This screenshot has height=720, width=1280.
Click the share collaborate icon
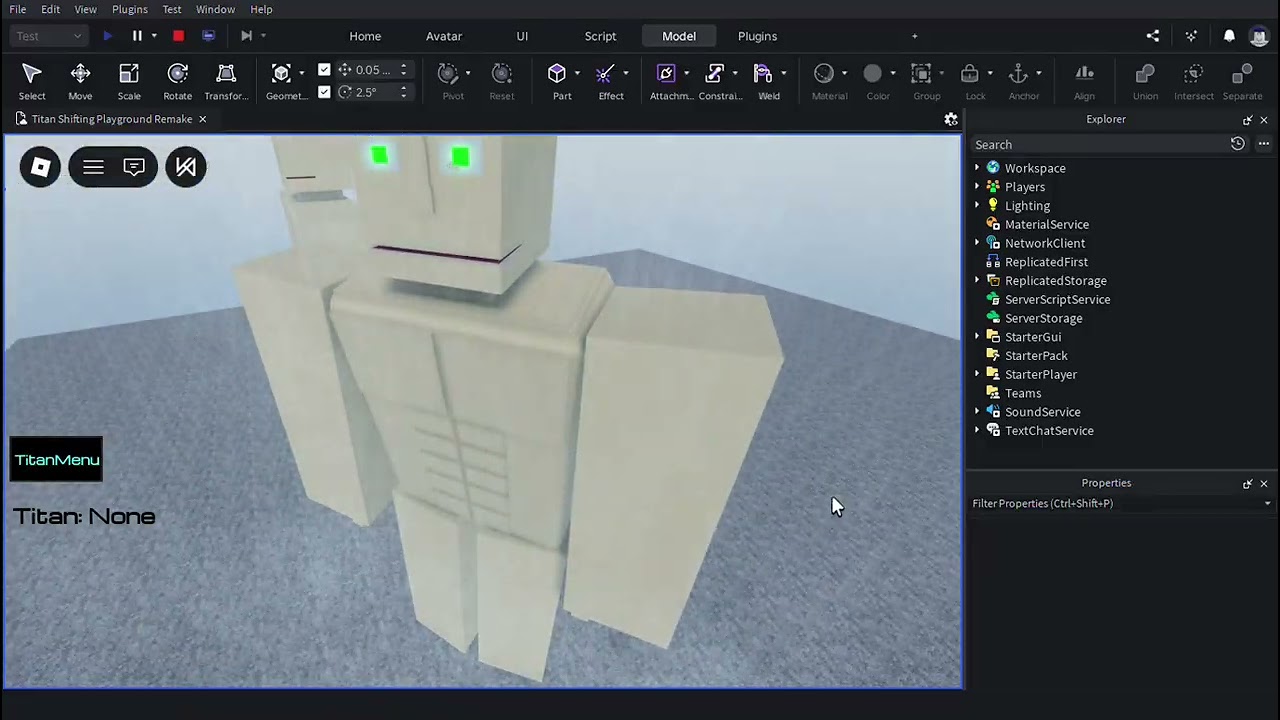pos(1153,36)
